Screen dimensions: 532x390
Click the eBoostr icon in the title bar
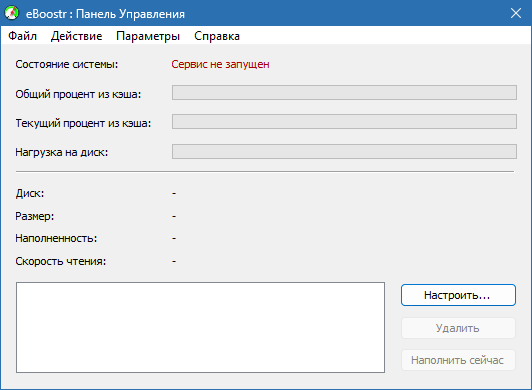[11, 13]
